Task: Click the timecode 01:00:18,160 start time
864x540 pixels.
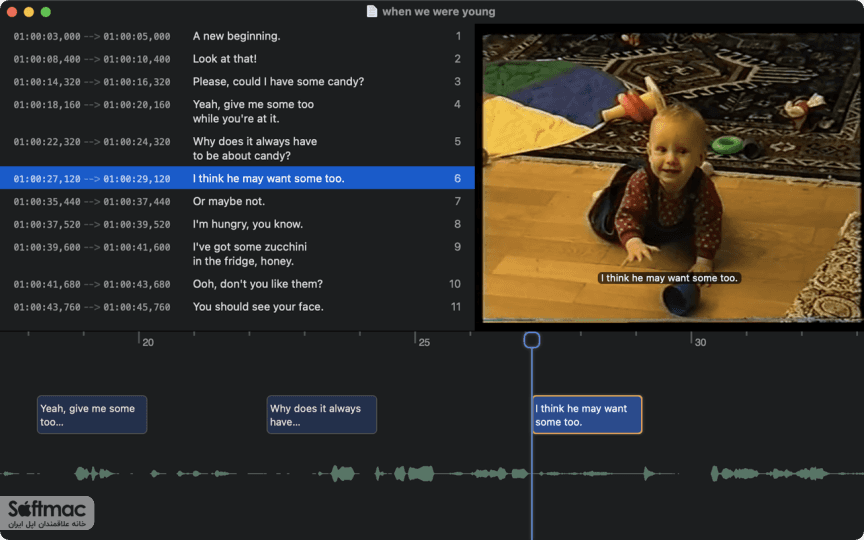Action: tap(47, 105)
